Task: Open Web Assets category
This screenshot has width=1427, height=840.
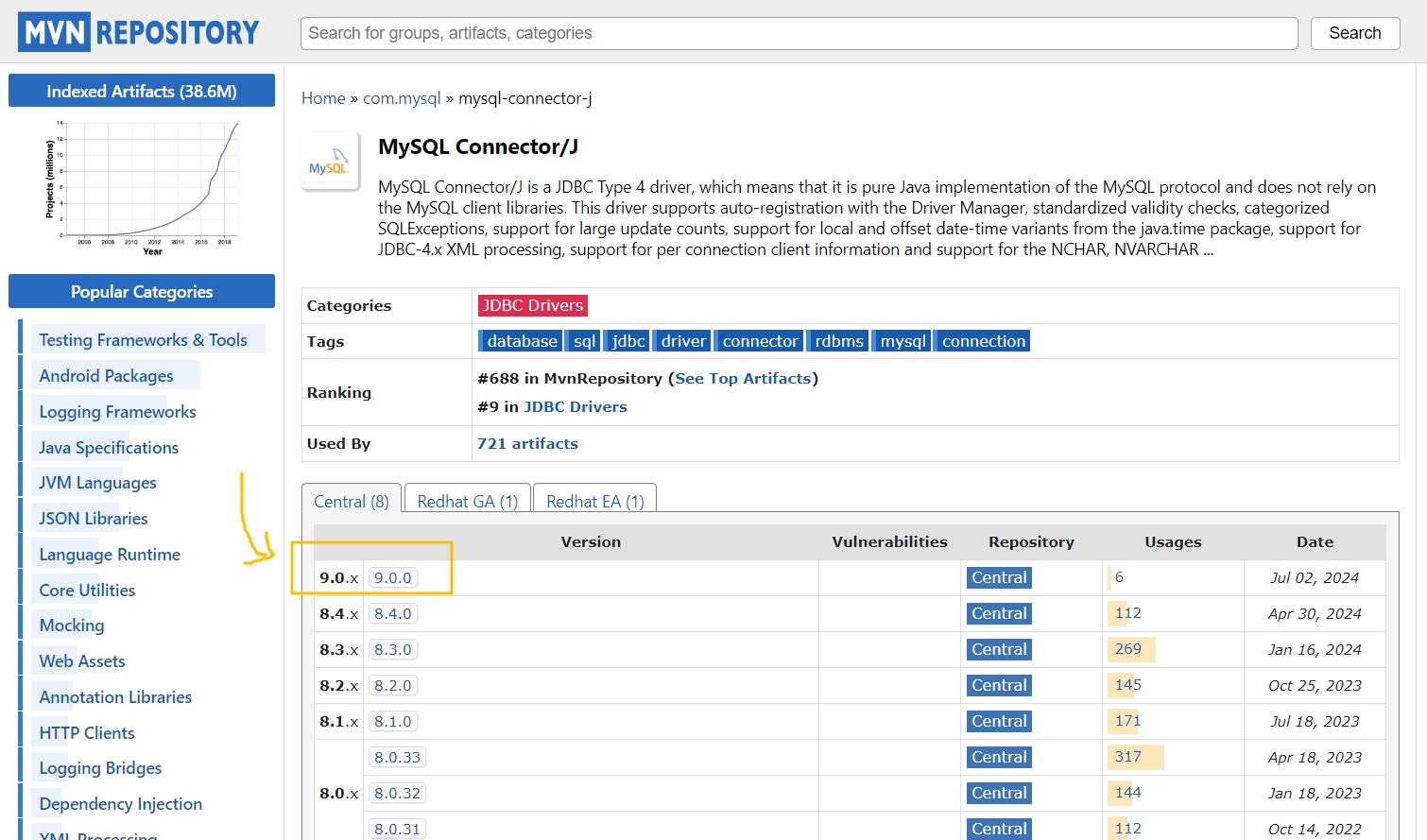Action: click(82, 660)
